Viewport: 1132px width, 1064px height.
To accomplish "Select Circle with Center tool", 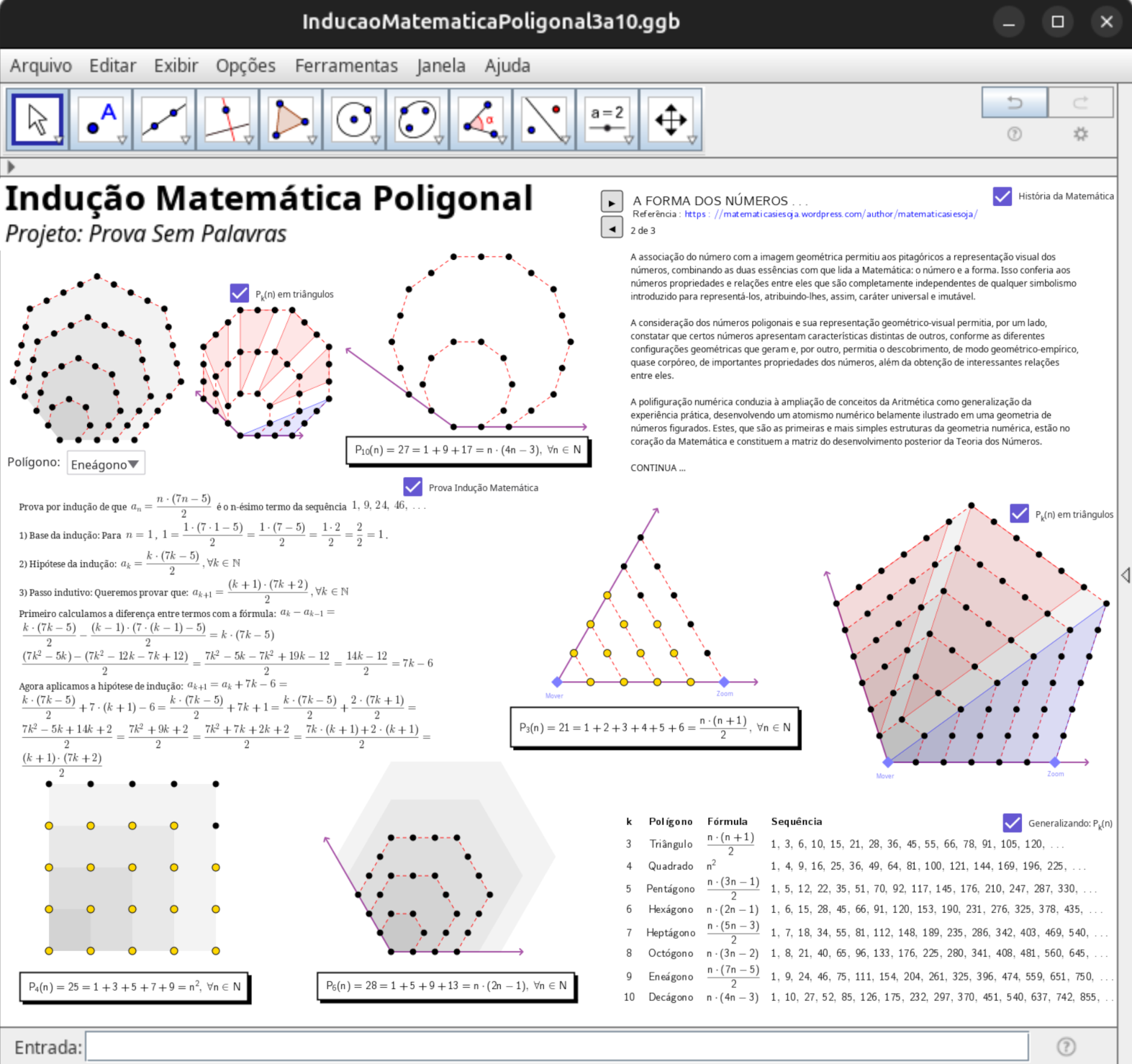I will pos(354,120).
